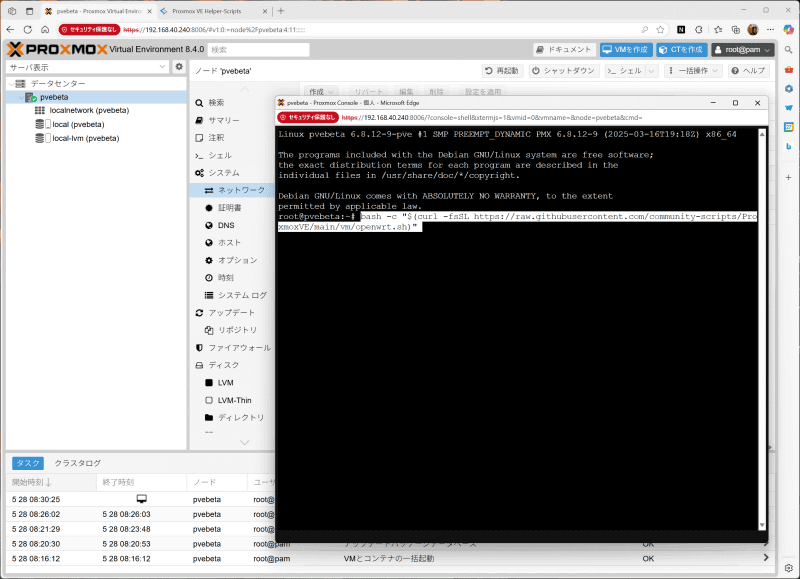Click VMを作成 button
The image size is (800, 579).
point(626,49)
